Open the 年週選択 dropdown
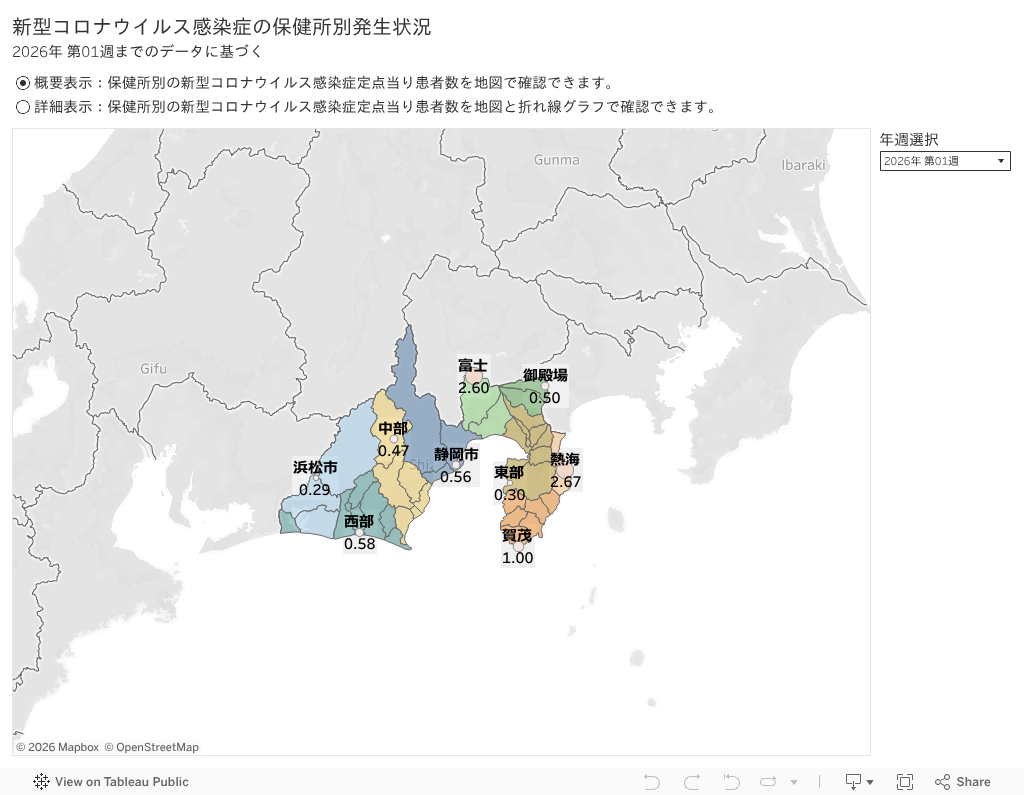Image resolution: width=1024 pixels, height=795 pixels. pyautogui.click(x=944, y=161)
